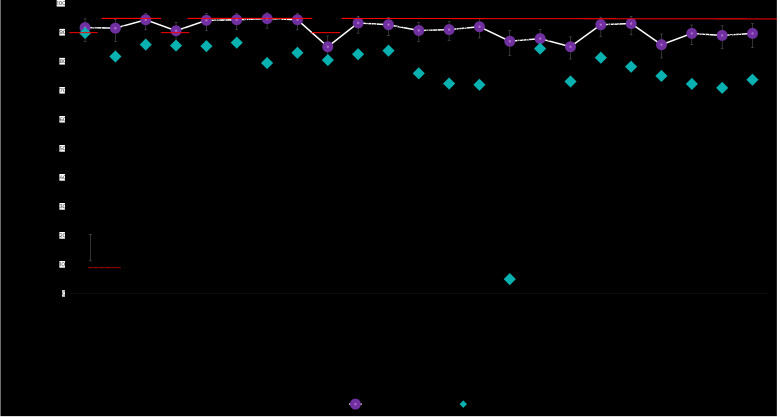Screen dimensions: 780x417
Task: Click the 100 label on the y-axis
Action: [x=61, y=4]
